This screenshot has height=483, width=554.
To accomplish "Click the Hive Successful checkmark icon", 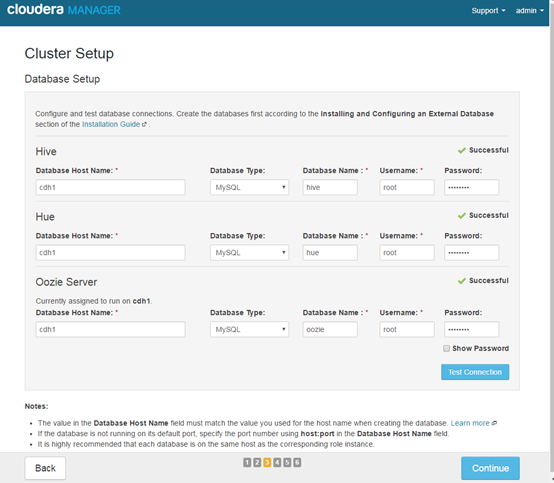I will click(461, 151).
